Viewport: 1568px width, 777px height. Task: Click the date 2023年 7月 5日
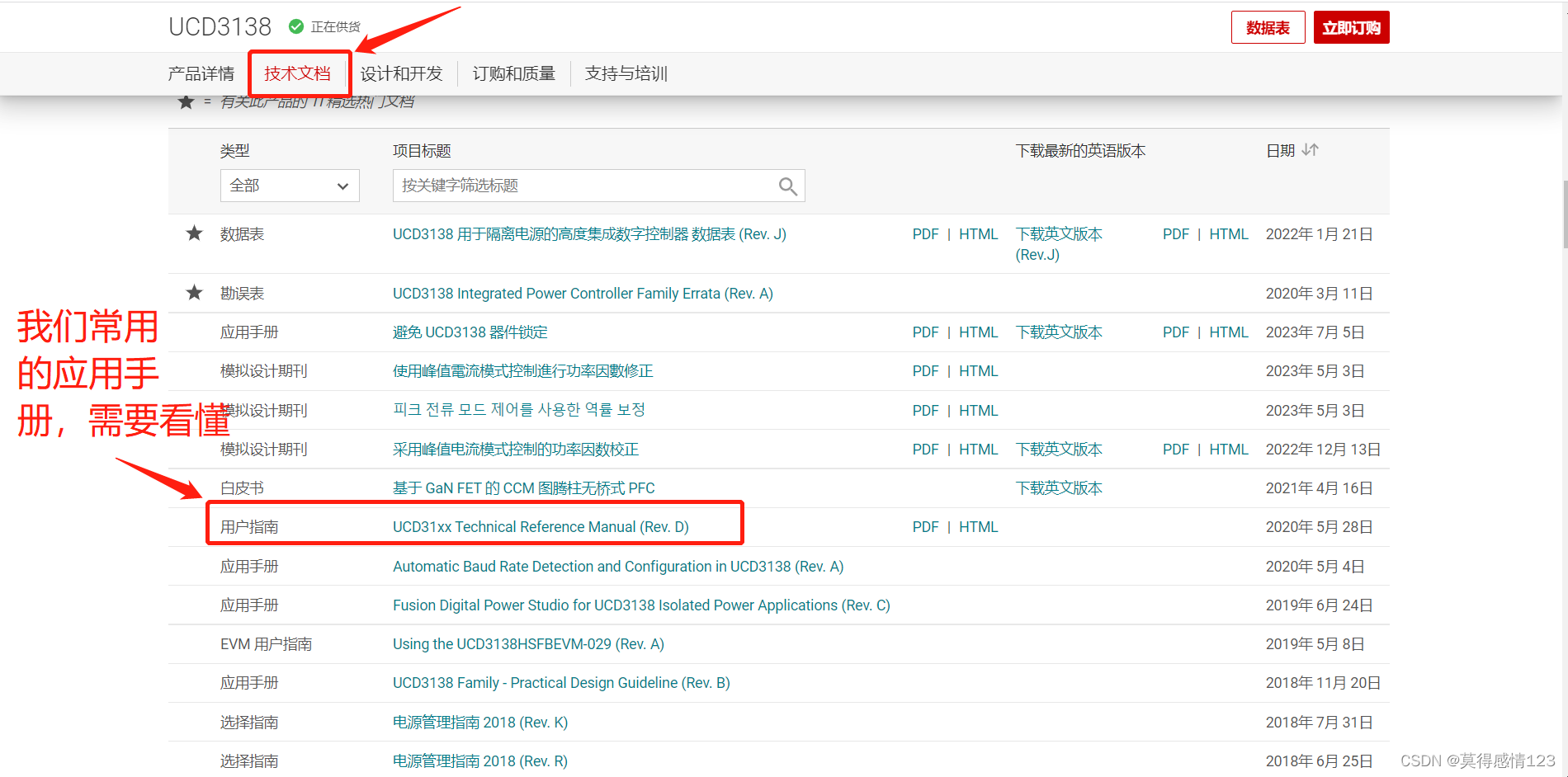(1315, 332)
